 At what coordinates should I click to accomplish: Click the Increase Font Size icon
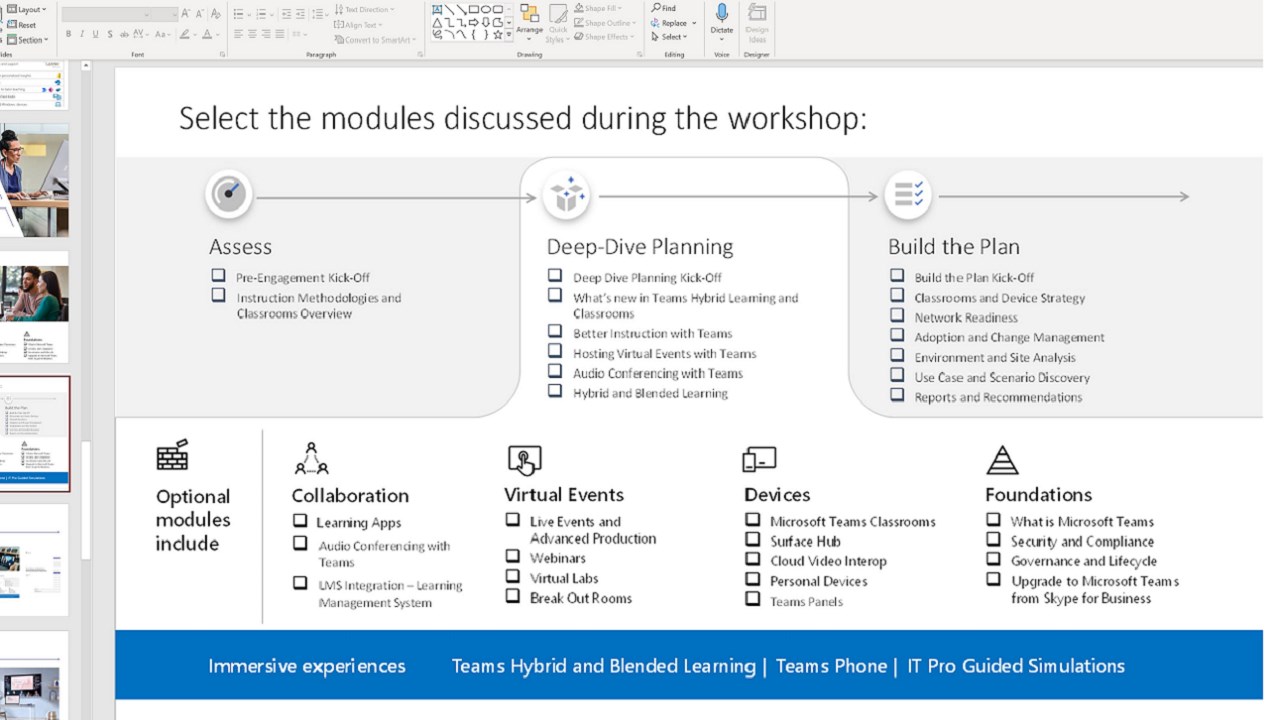pyautogui.click(x=187, y=15)
